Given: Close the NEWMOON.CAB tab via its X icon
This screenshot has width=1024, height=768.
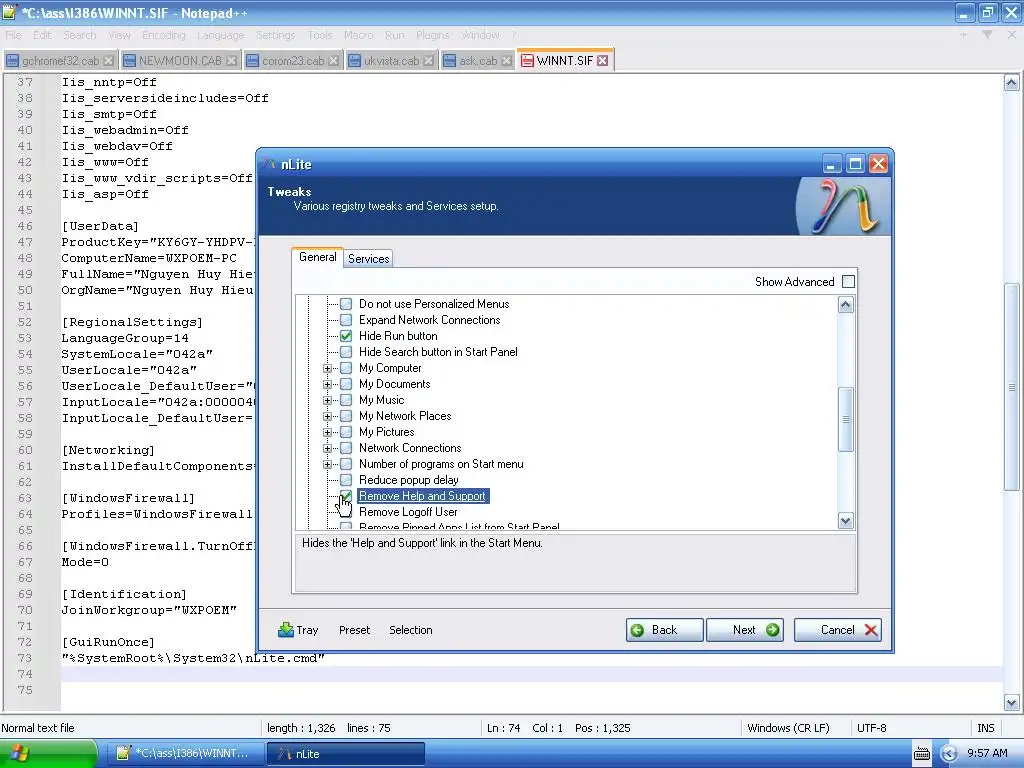Looking at the screenshot, I should [x=231, y=61].
